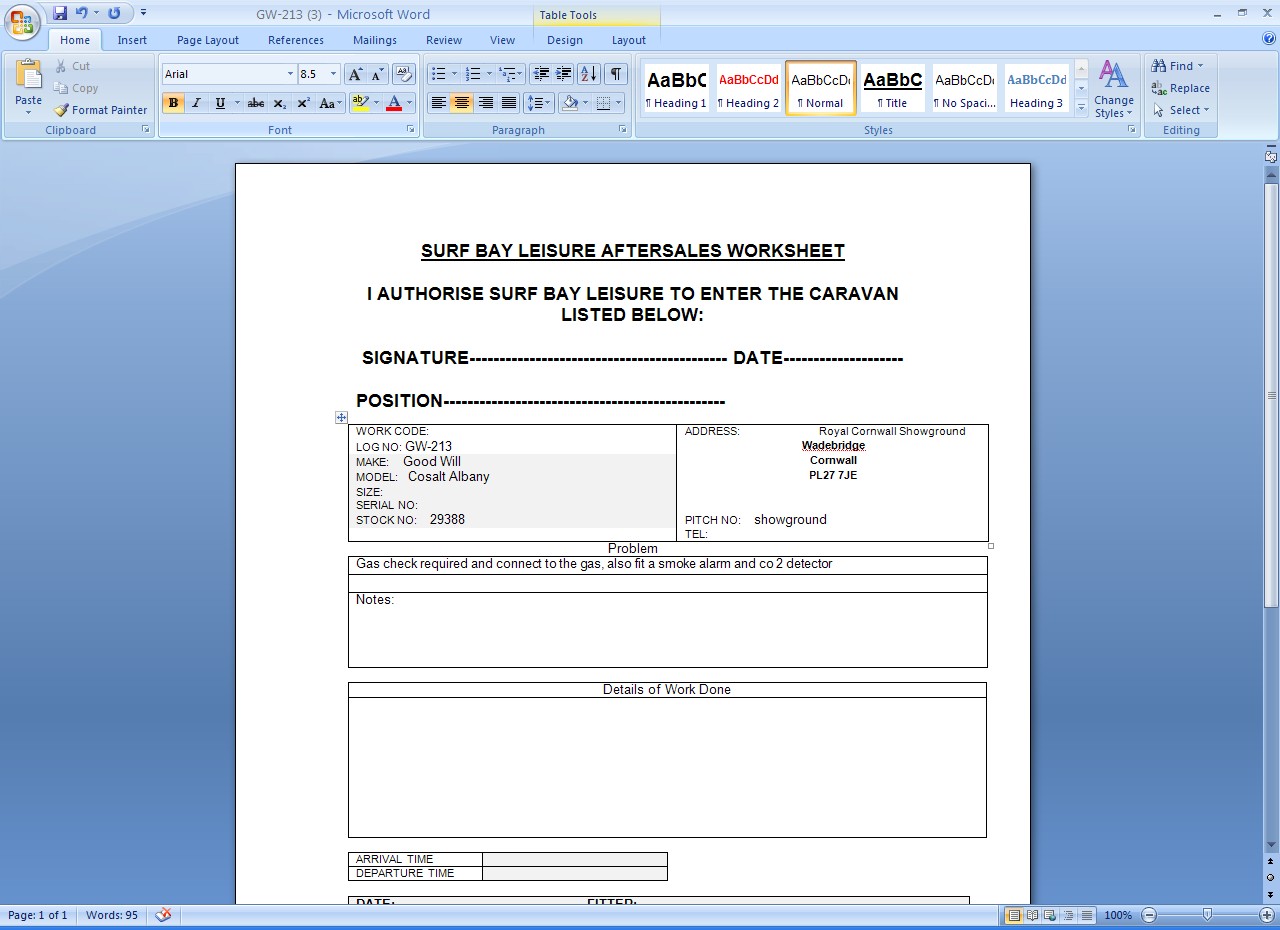Open the Replace dialog
The height and width of the screenshot is (930, 1280).
click(1180, 88)
